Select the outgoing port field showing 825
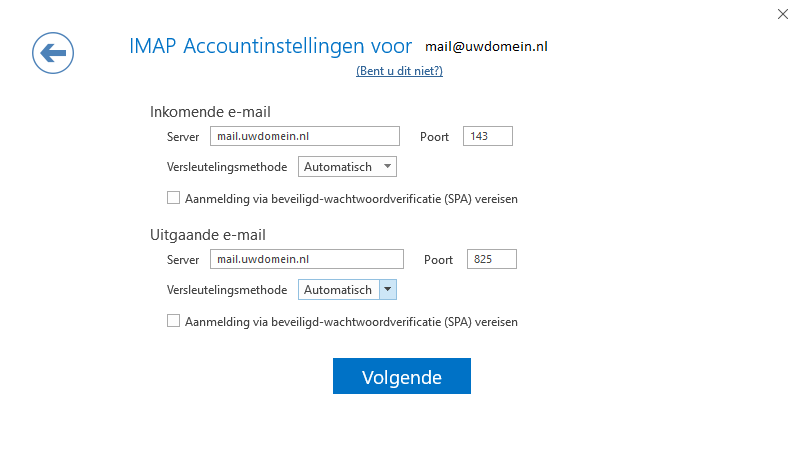804x470 pixels. [492, 259]
